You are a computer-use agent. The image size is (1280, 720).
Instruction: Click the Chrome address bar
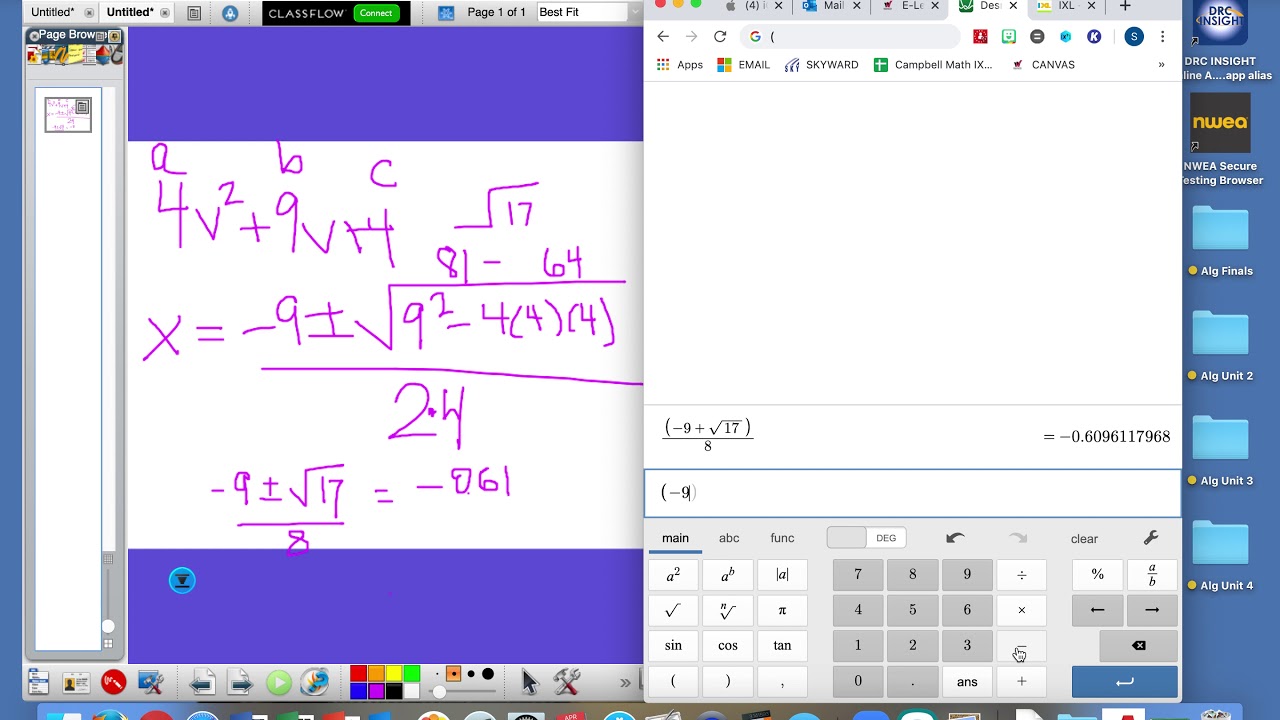(x=850, y=36)
